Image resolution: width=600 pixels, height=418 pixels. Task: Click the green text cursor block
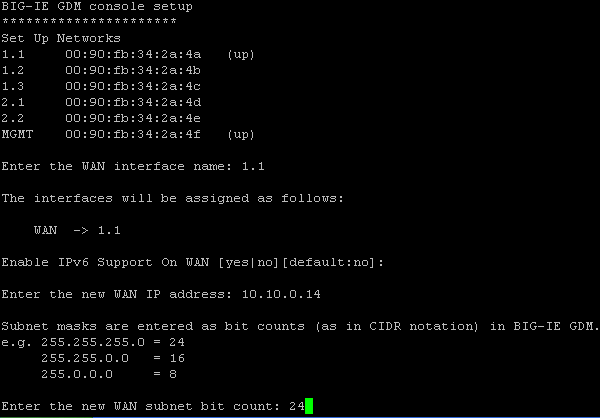[309, 406]
